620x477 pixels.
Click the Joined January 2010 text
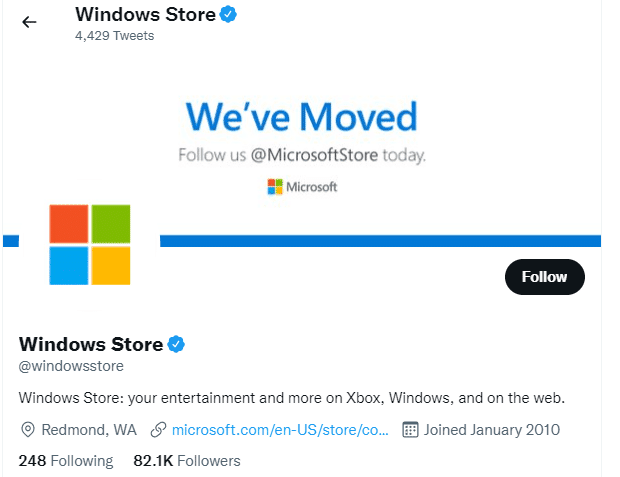click(x=492, y=430)
